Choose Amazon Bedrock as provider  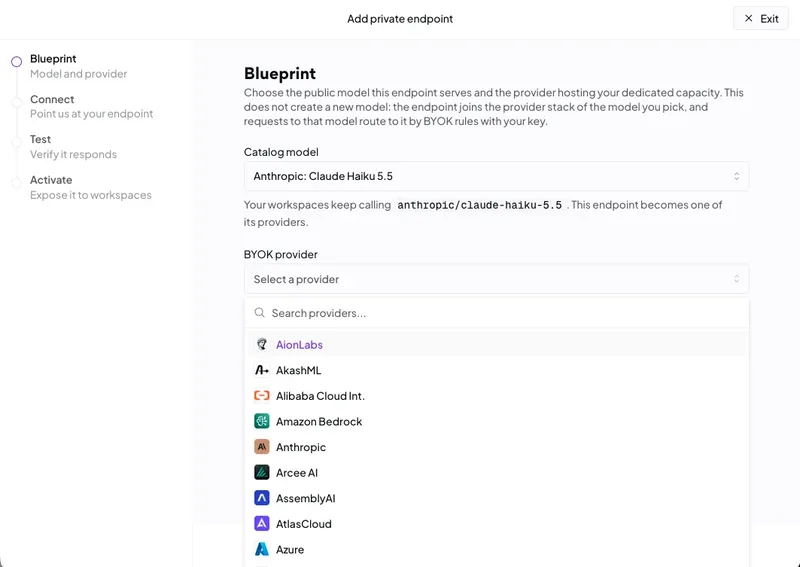(496, 421)
